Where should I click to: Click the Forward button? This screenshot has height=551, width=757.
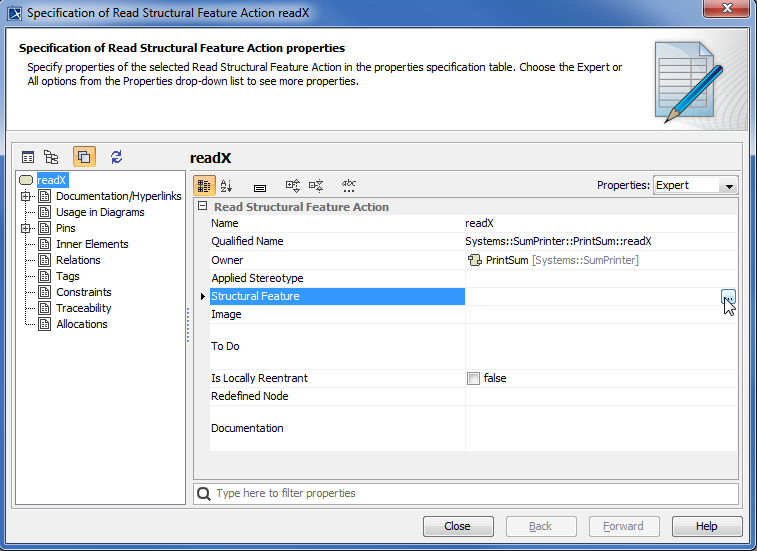pyautogui.click(x=624, y=526)
